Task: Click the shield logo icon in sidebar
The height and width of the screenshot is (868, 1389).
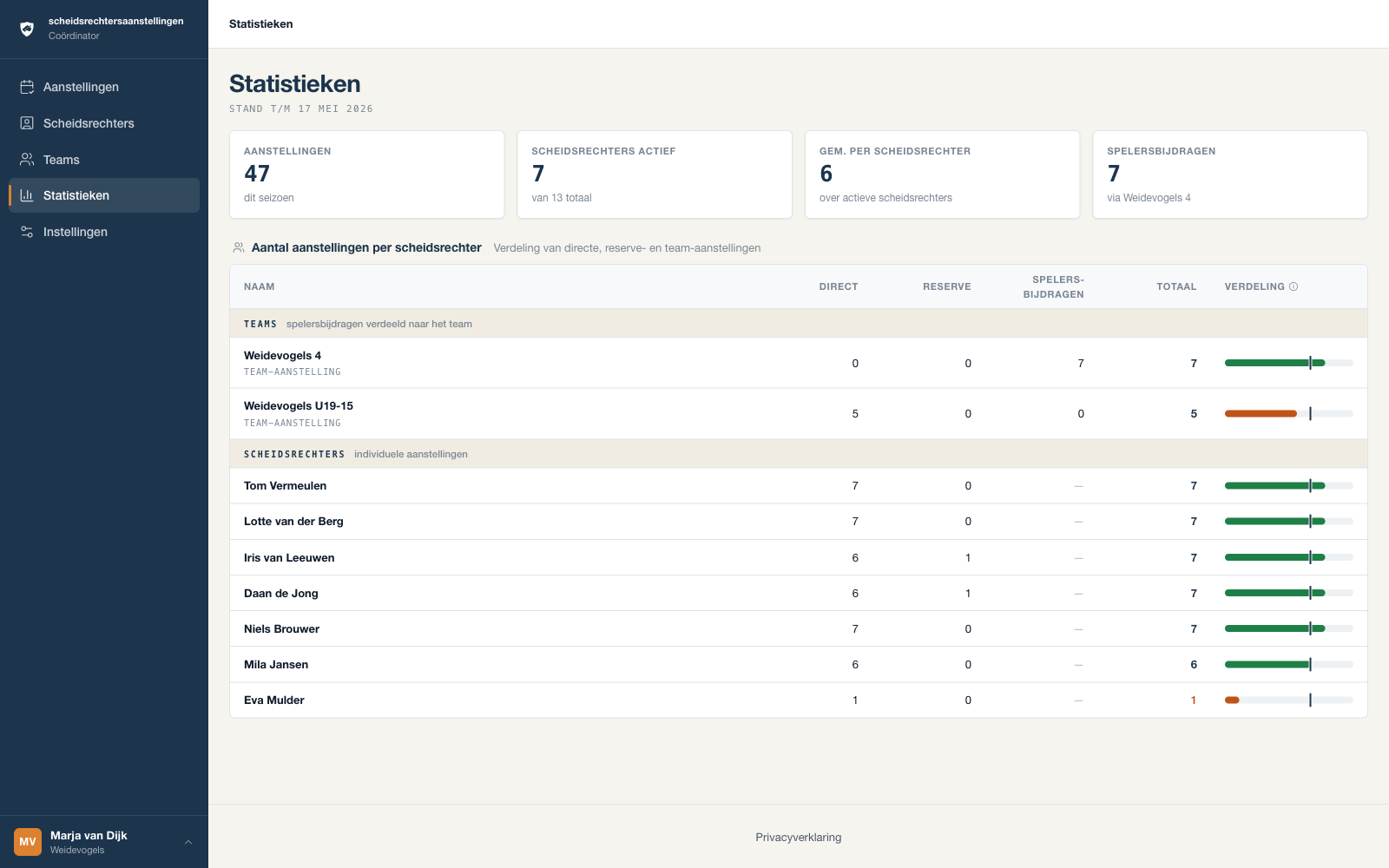Action: [x=27, y=29]
